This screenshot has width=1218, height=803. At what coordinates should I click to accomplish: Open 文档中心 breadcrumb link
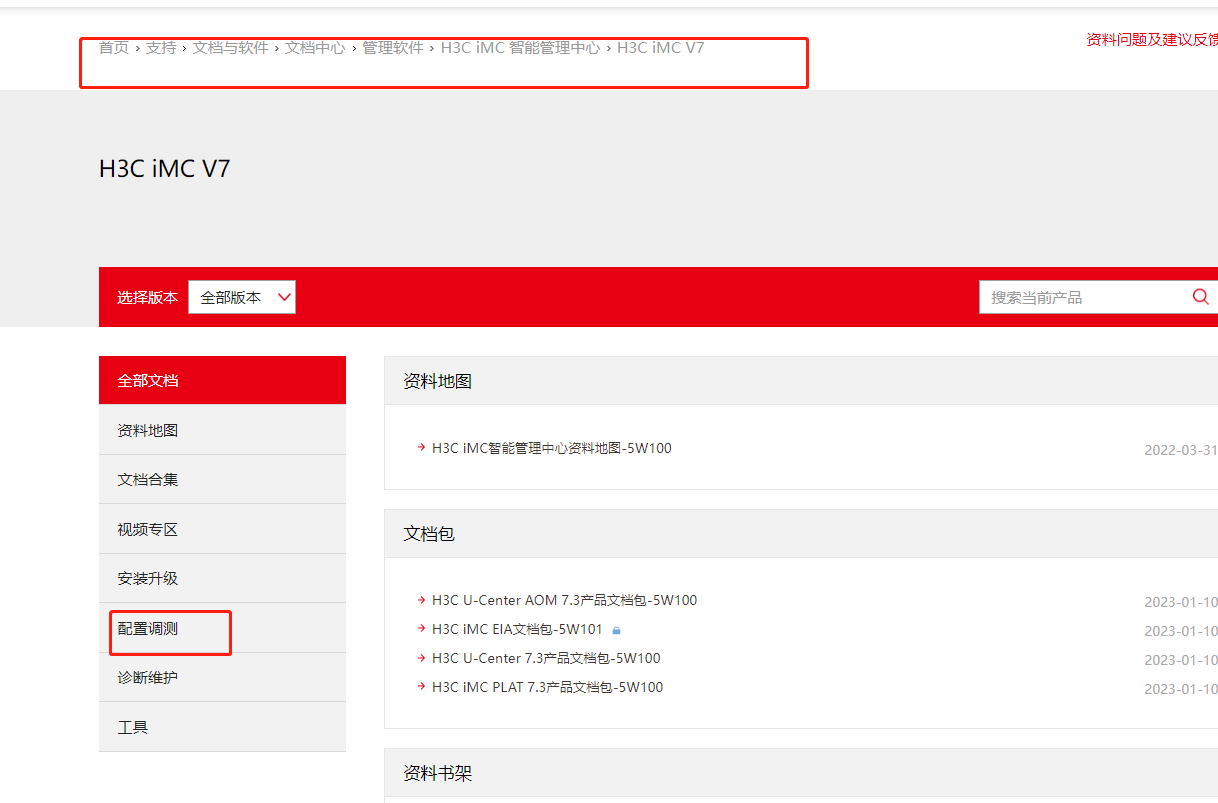click(x=315, y=47)
